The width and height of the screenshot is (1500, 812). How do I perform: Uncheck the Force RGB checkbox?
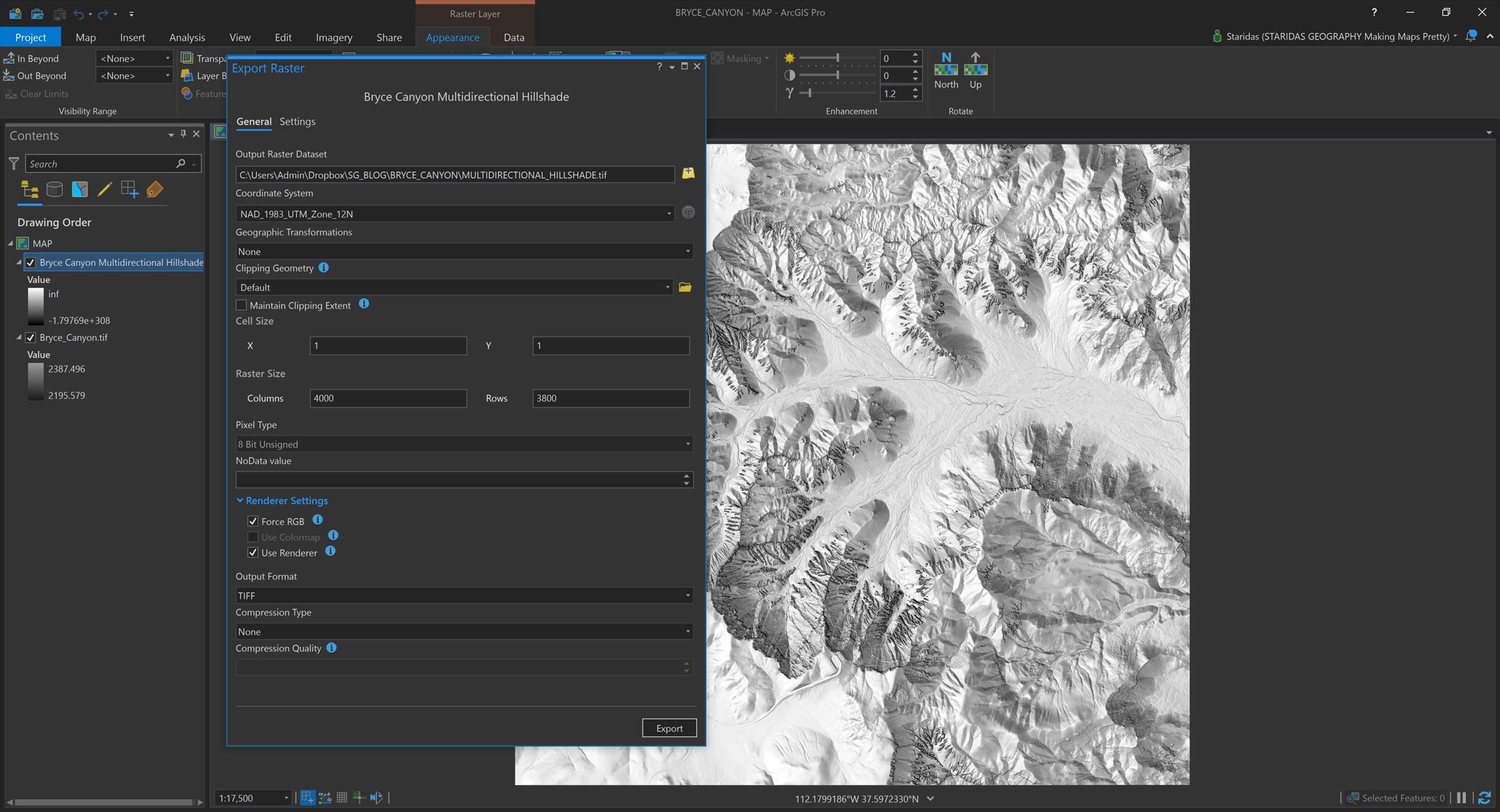(x=253, y=521)
